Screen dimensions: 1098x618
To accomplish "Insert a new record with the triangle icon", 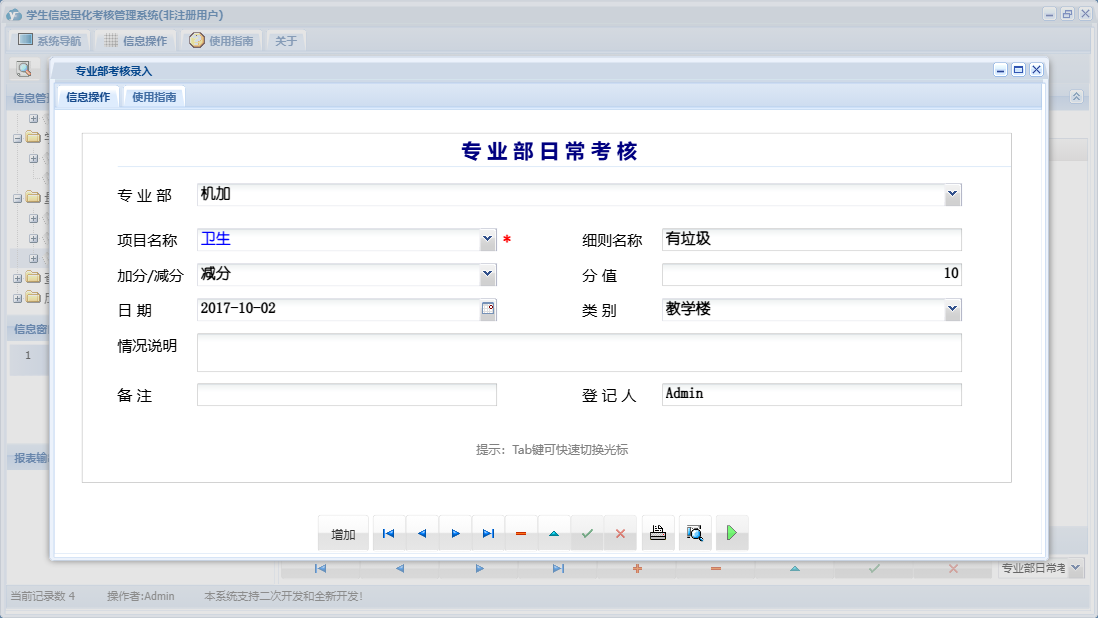I will pos(553,533).
